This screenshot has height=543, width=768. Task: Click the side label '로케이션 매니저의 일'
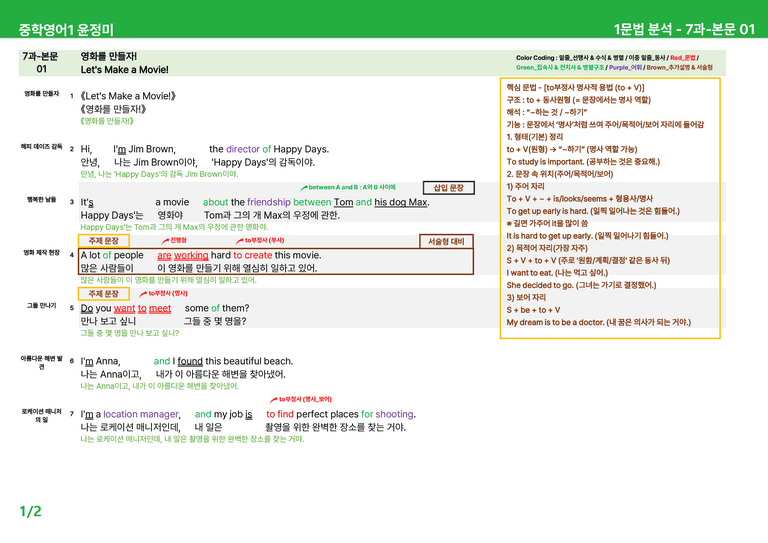(42, 415)
